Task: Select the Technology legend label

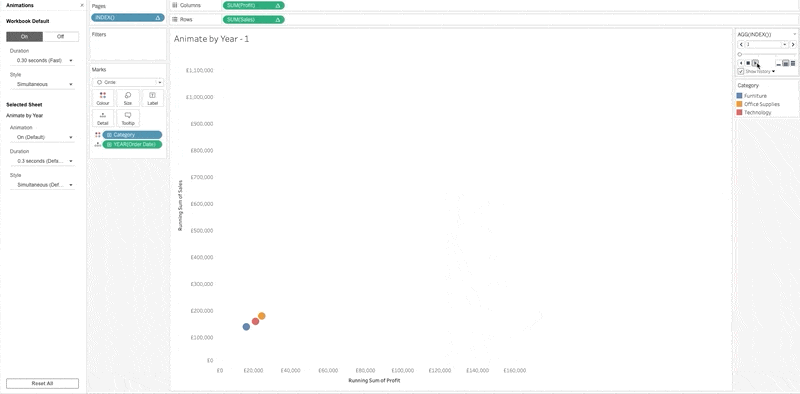Action: pyautogui.click(x=758, y=112)
